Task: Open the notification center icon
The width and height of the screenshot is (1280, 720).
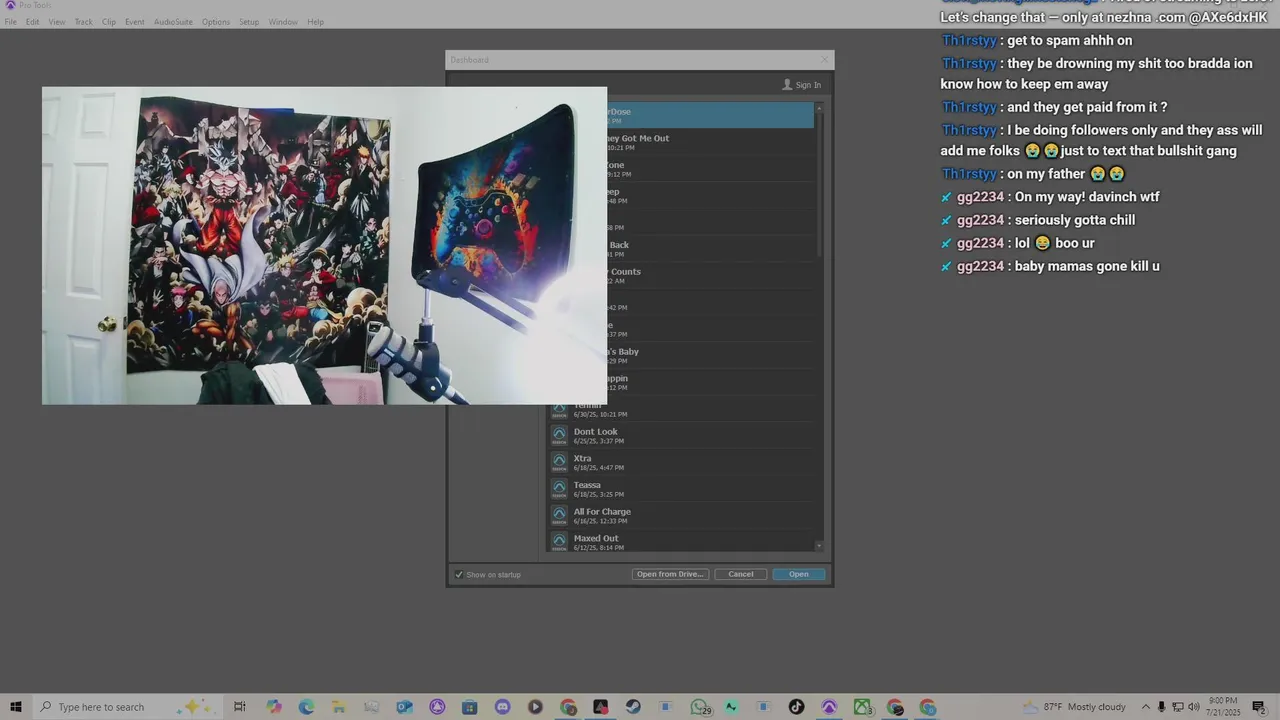Action: [x=1258, y=707]
